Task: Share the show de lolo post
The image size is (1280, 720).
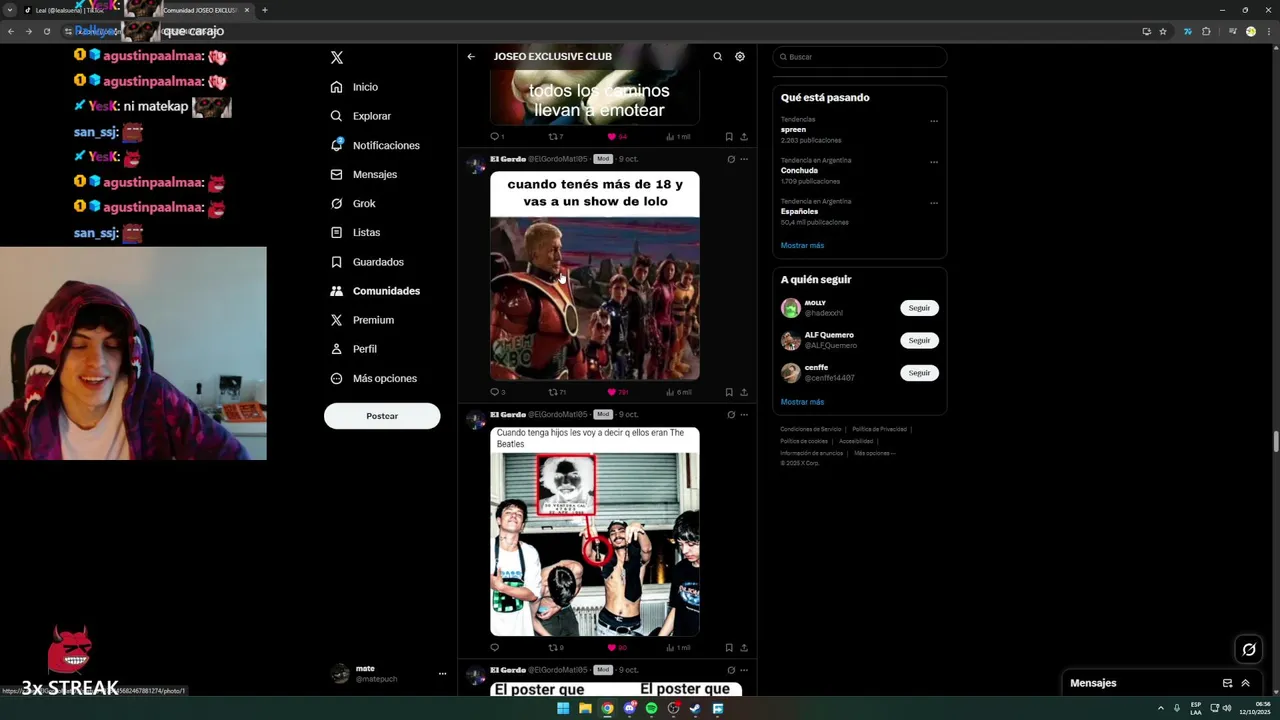Action: point(744,392)
